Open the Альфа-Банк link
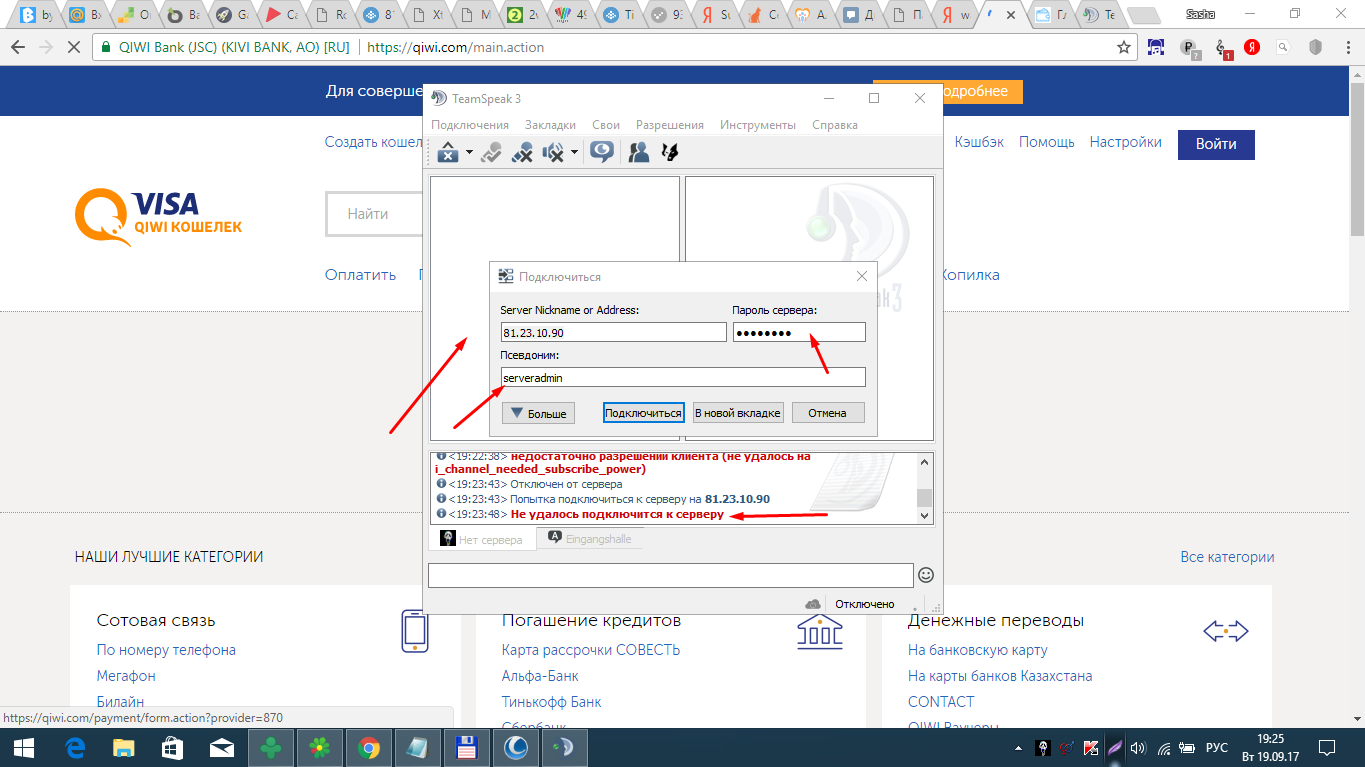 click(540, 676)
